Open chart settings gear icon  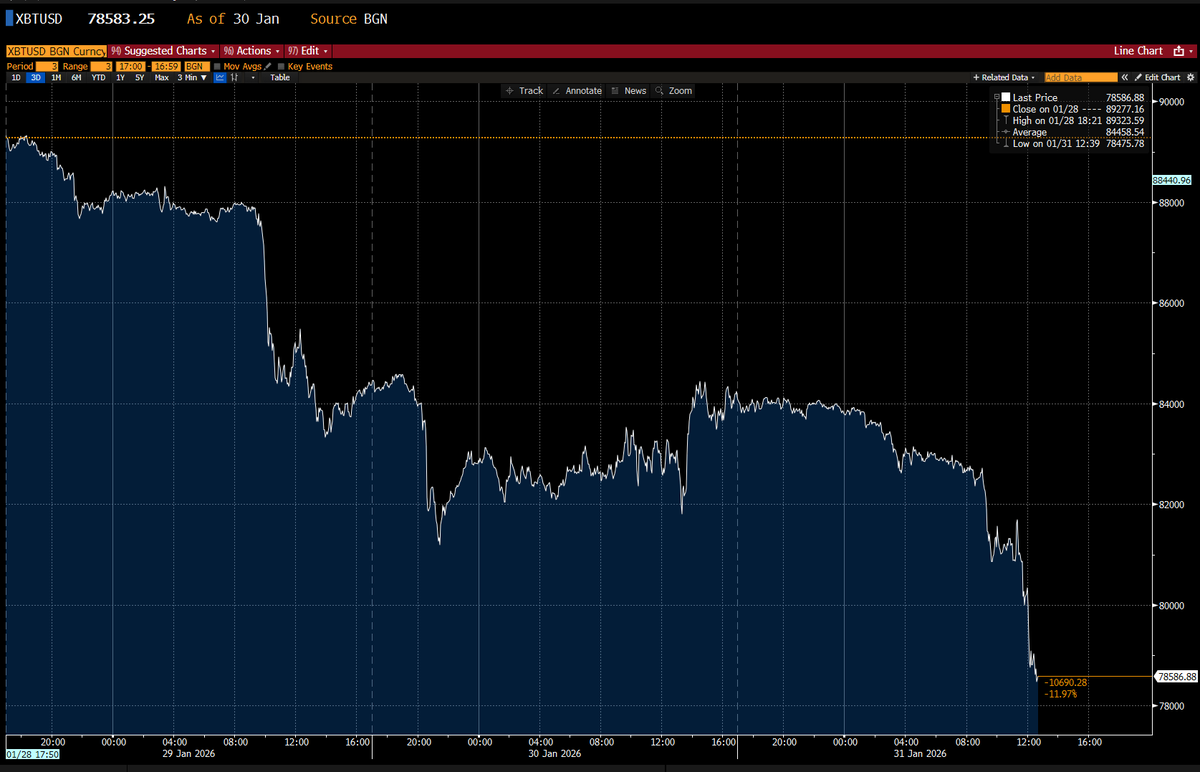point(1190,77)
